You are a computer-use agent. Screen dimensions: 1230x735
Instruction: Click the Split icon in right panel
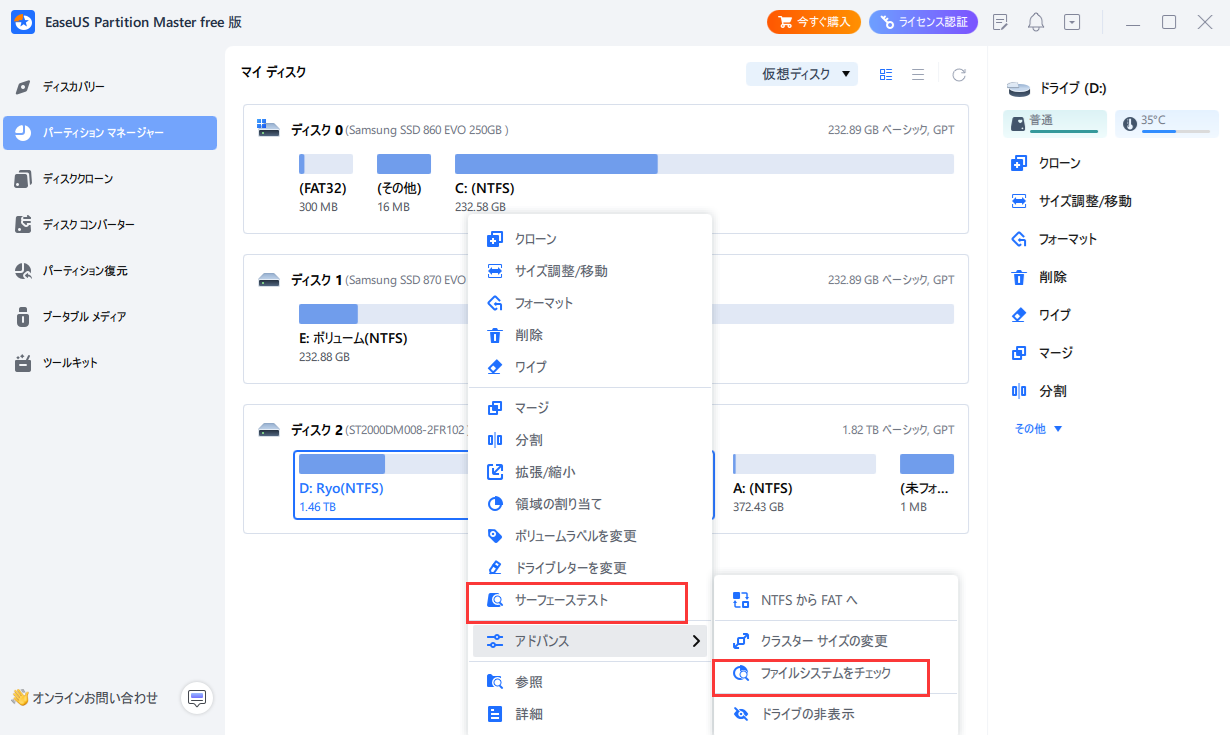[x=1019, y=391]
